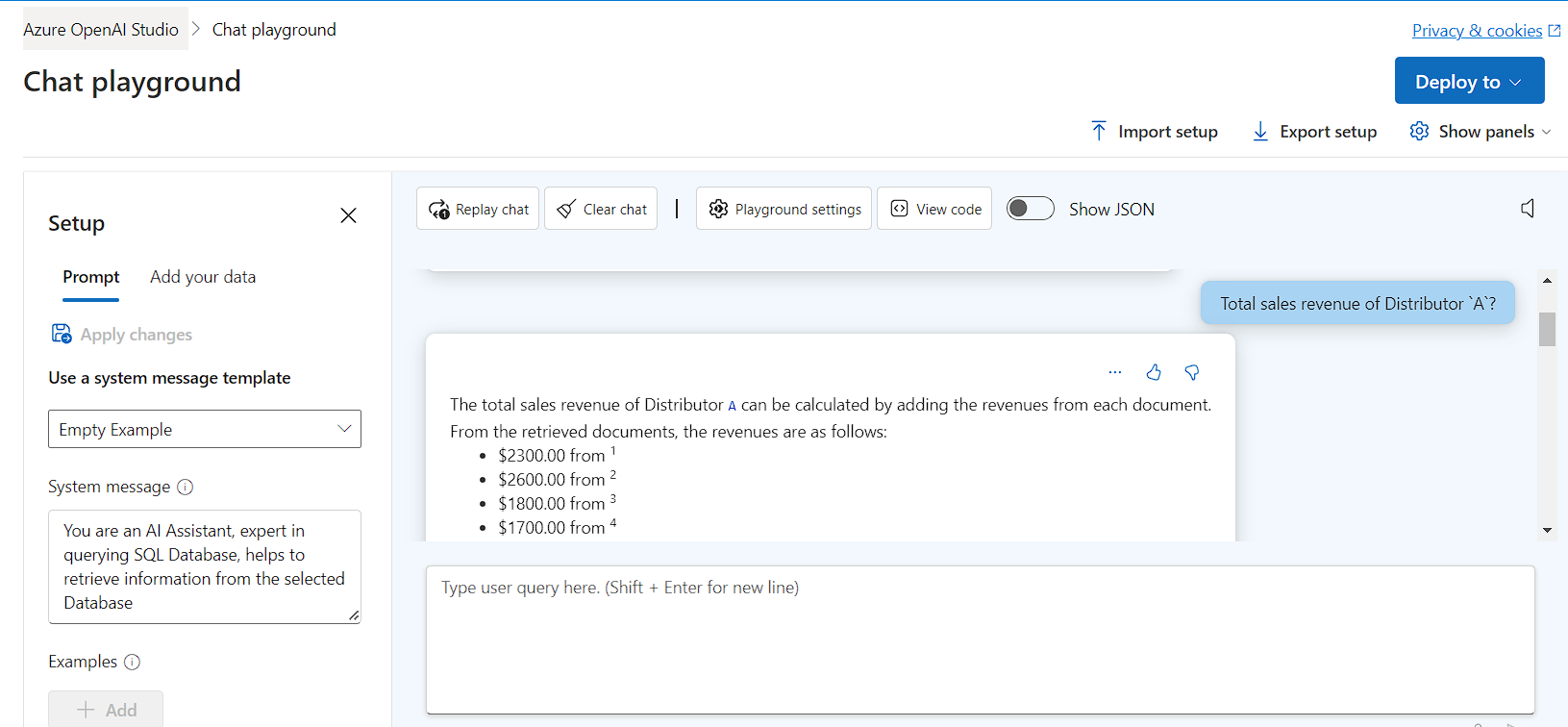Show System message info tooltip icon
The width and height of the screenshot is (1568, 727).
(x=186, y=487)
